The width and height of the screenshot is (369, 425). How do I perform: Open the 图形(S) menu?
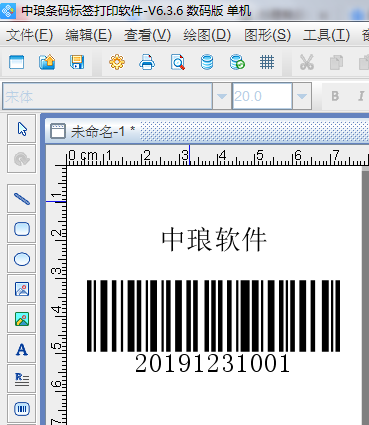[x=267, y=35]
